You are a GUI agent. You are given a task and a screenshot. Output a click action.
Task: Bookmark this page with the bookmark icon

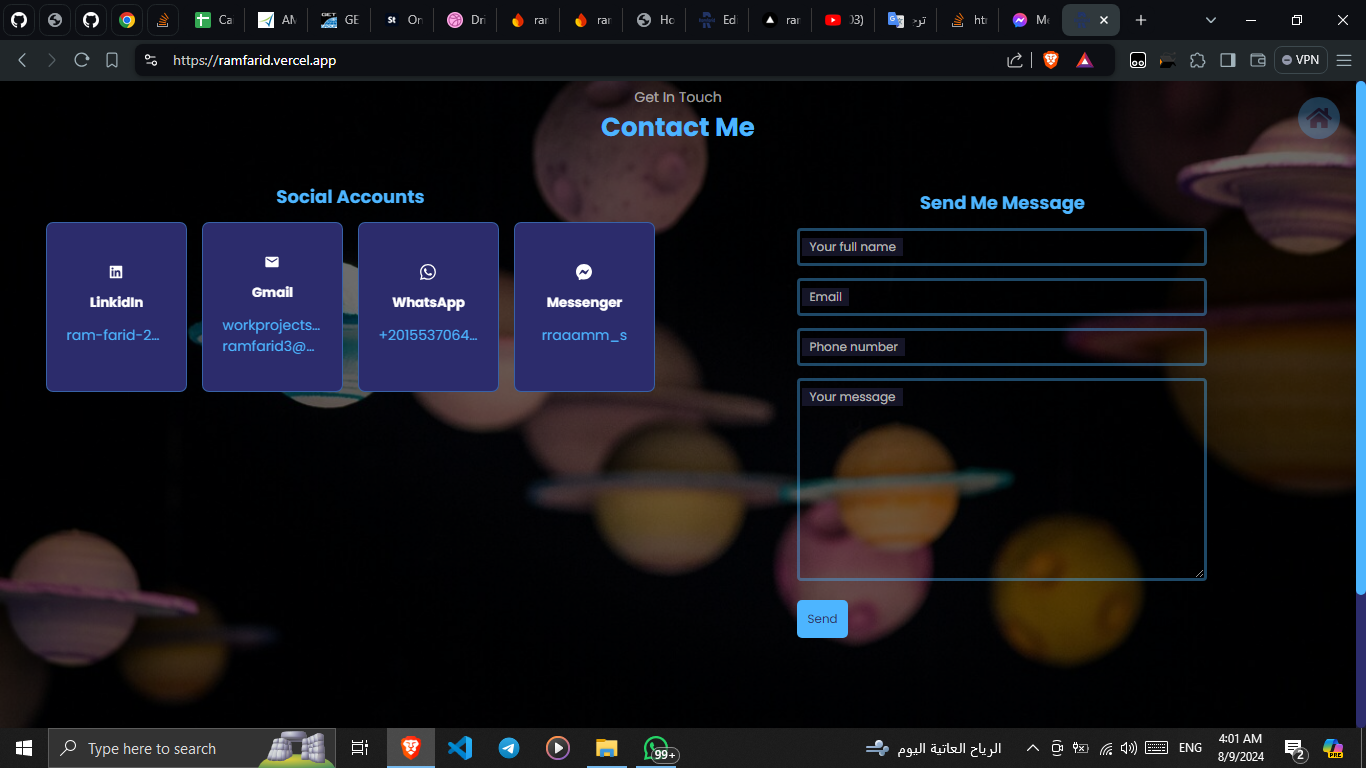click(112, 60)
